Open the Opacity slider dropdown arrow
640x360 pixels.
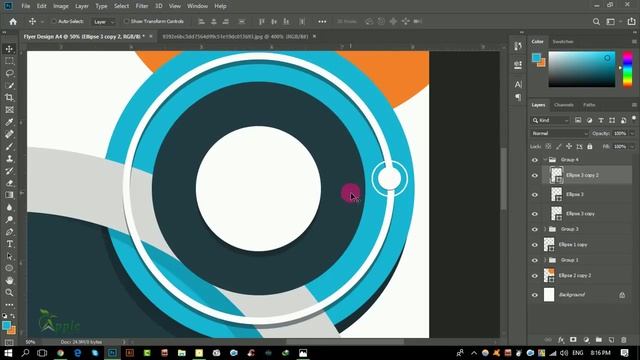(x=632, y=133)
